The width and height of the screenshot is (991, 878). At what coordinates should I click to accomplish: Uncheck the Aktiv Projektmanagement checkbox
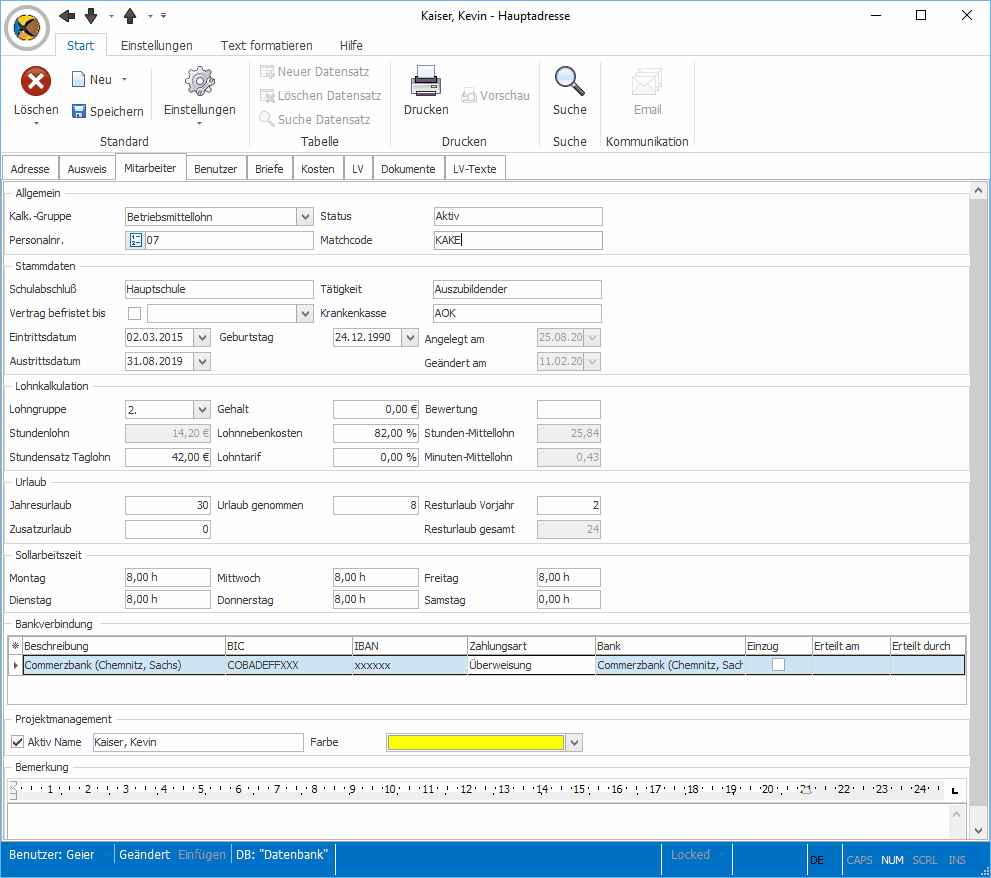[x=18, y=742]
